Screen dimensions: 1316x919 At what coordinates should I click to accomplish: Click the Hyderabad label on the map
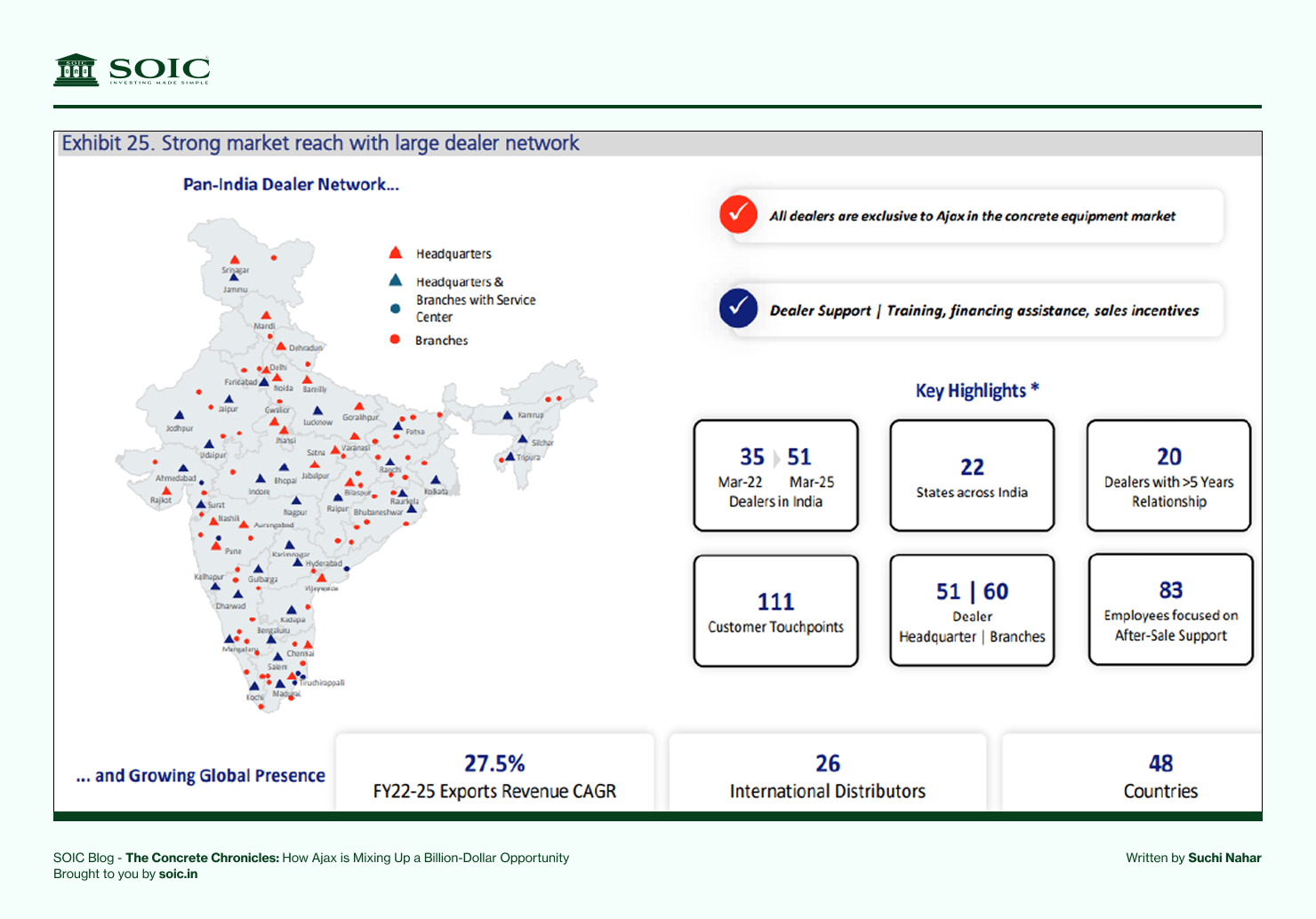[324, 563]
